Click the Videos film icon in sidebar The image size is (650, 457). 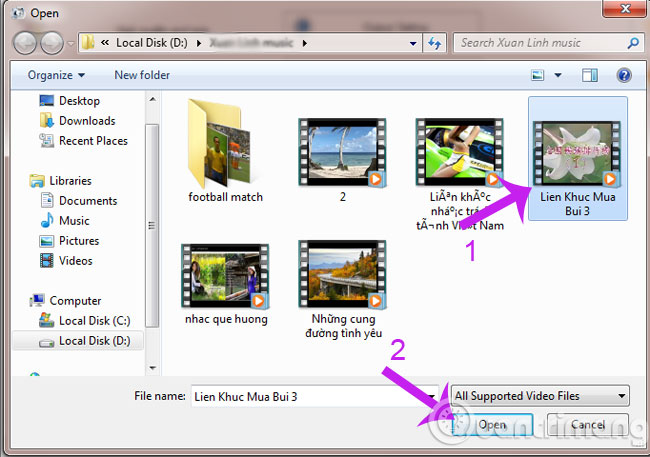46,260
